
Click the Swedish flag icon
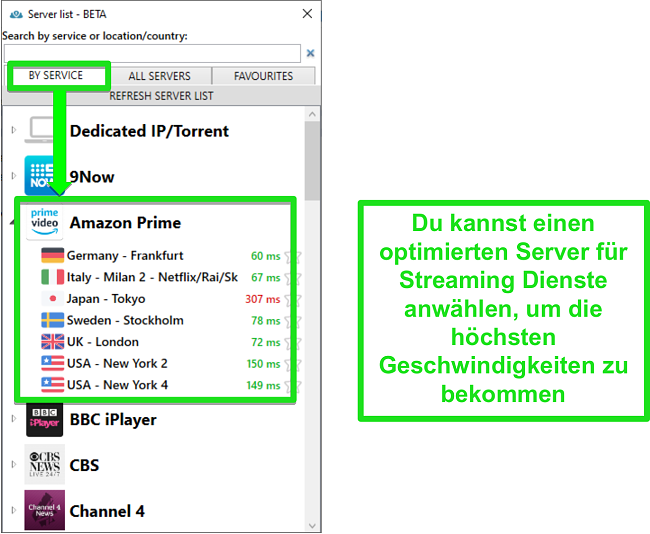(x=53, y=320)
